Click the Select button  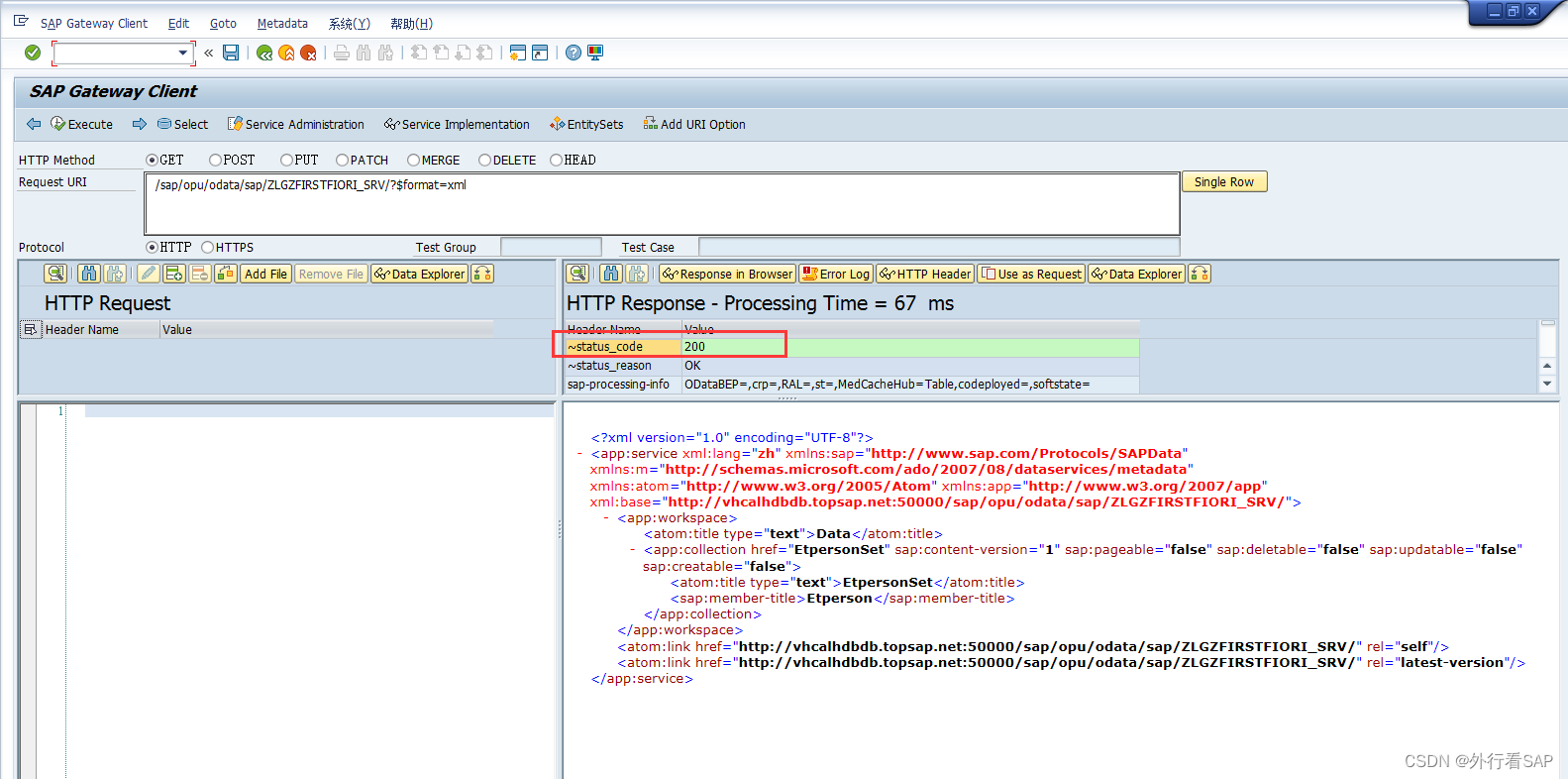point(182,124)
